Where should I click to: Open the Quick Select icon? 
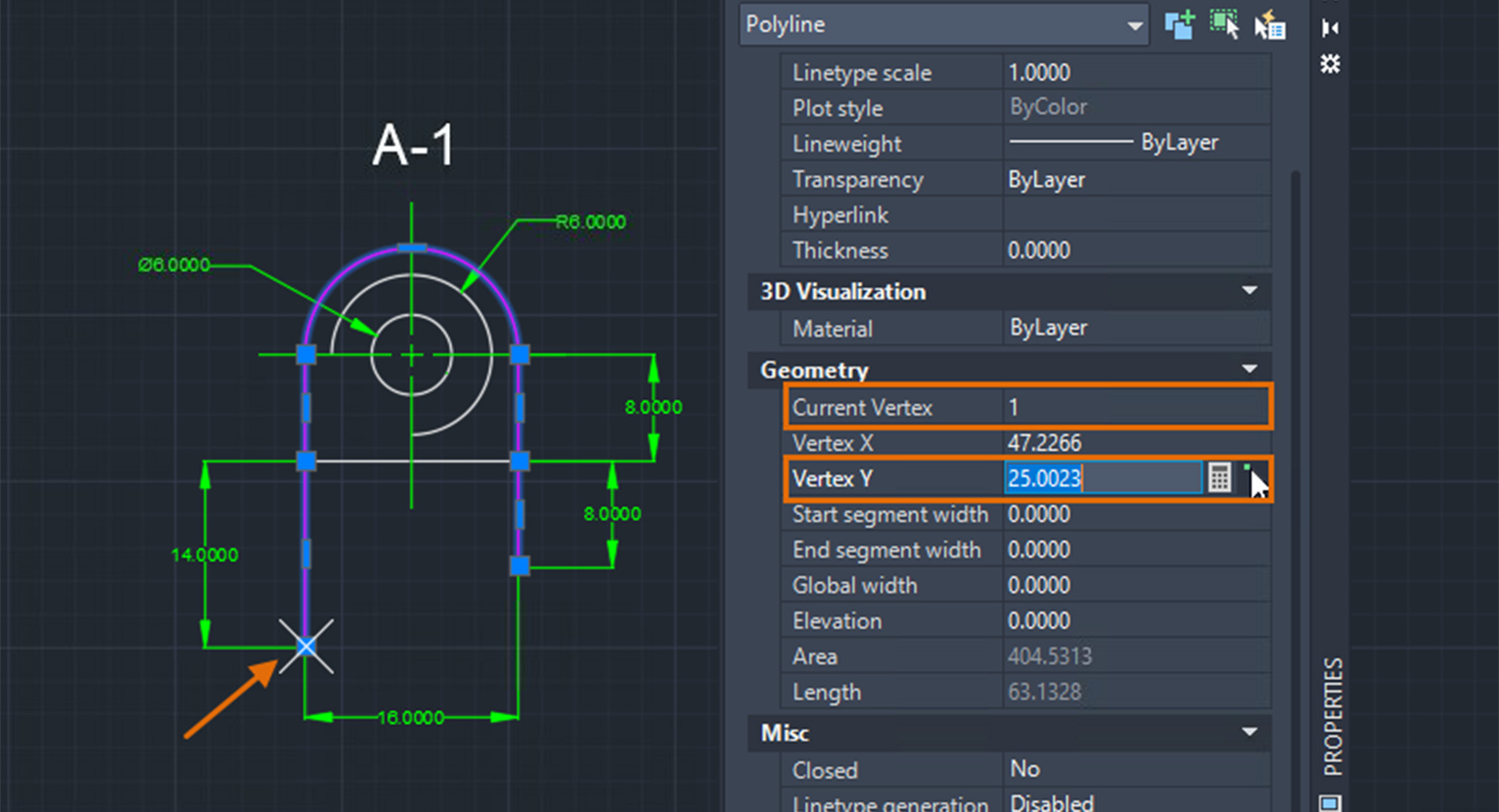click(1269, 25)
